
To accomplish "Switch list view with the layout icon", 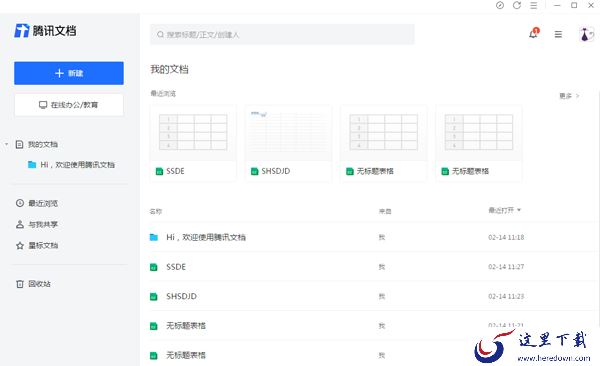I will (558, 34).
